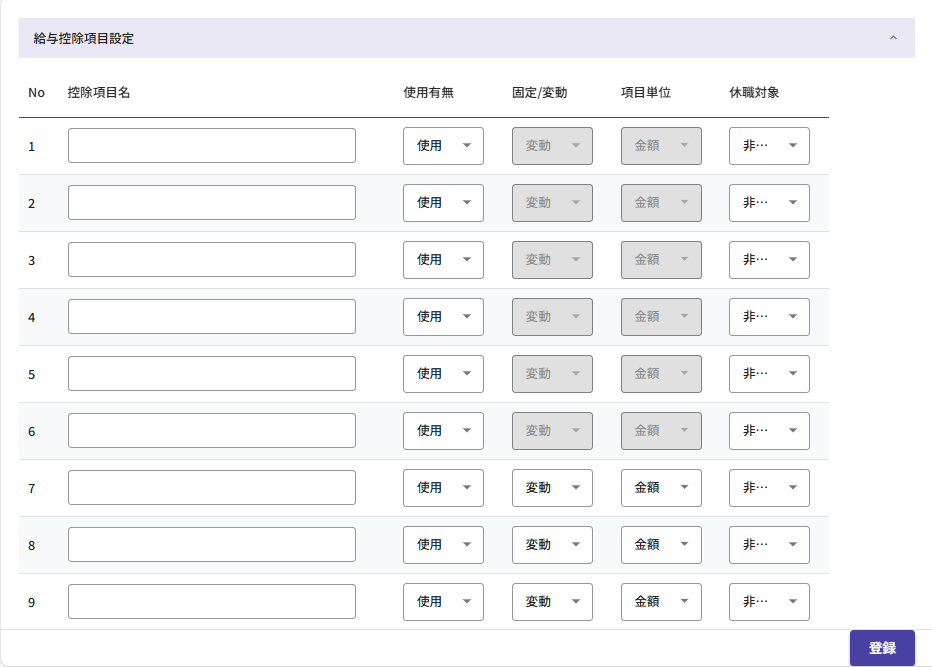
Task: Click the row 2 使用有無 dropdown
Action: (443, 203)
